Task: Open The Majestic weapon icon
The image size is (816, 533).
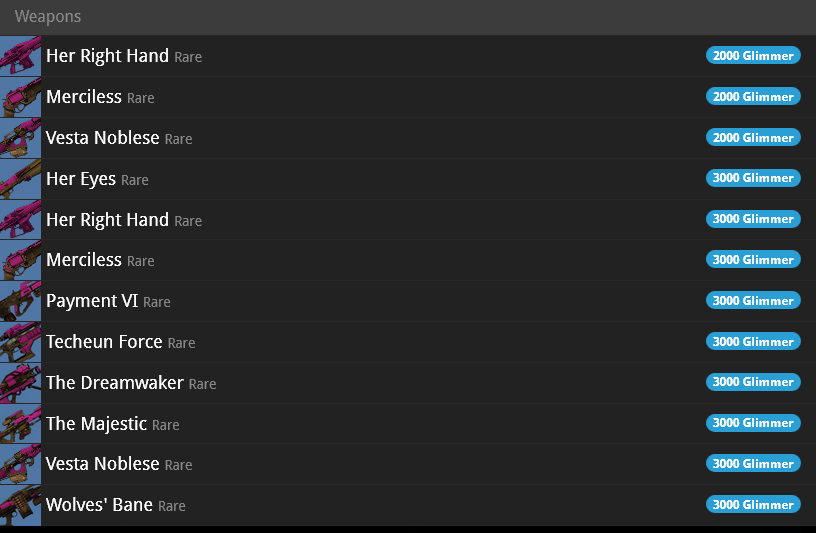Action: [x=20, y=424]
